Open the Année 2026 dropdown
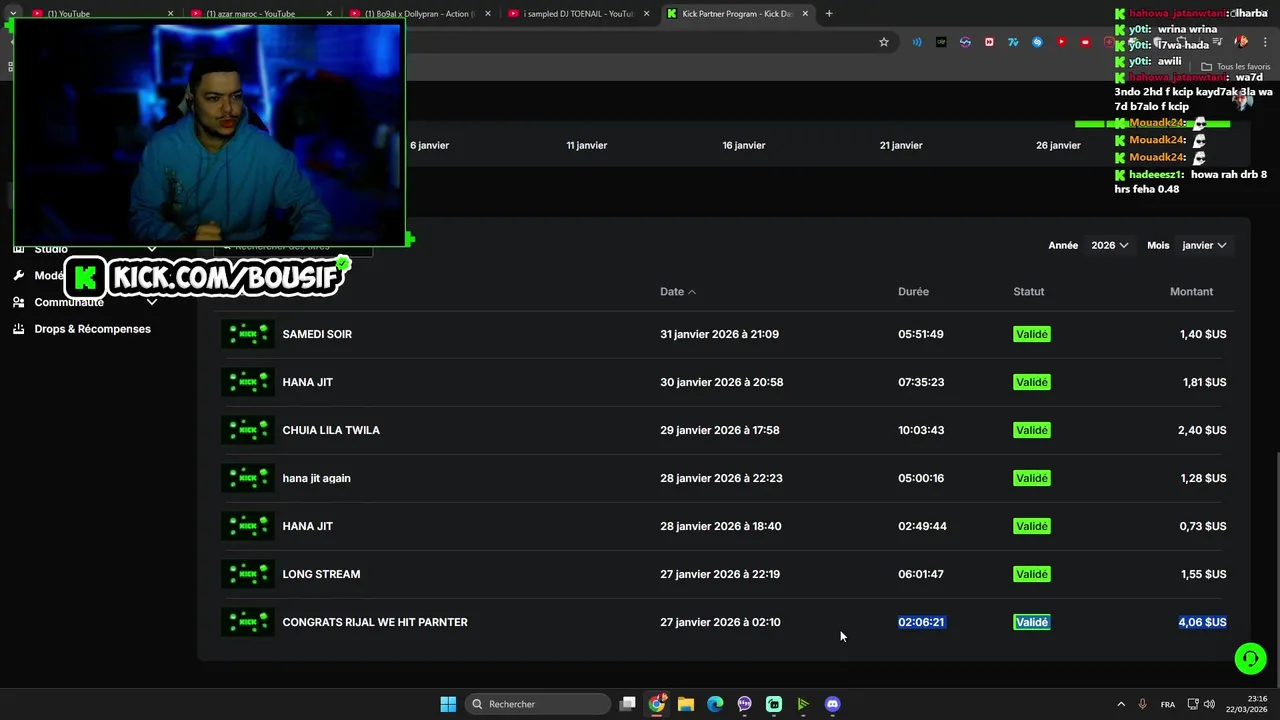Image resolution: width=1280 pixels, height=720 pixels. click(1109, 245)
